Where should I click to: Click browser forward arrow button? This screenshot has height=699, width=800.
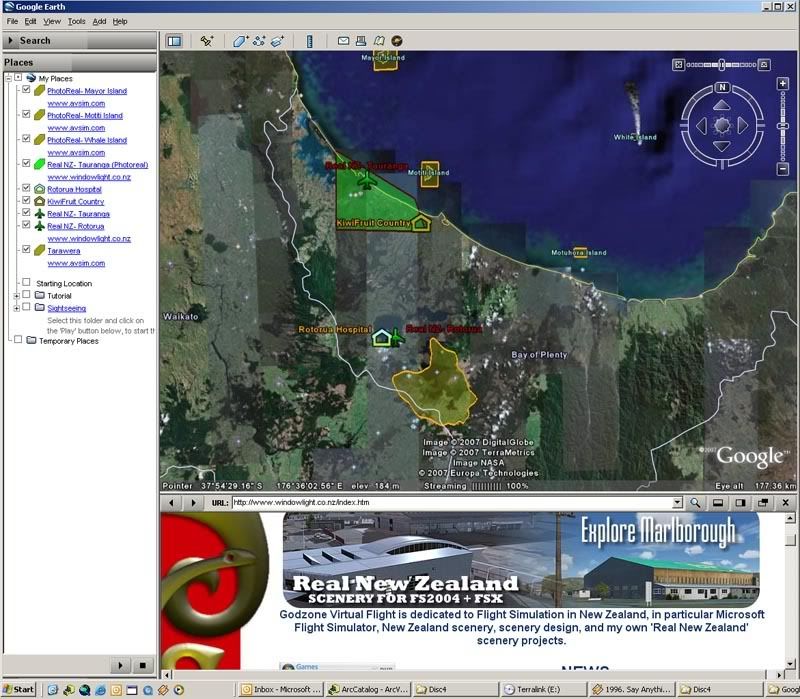[193, 503]
